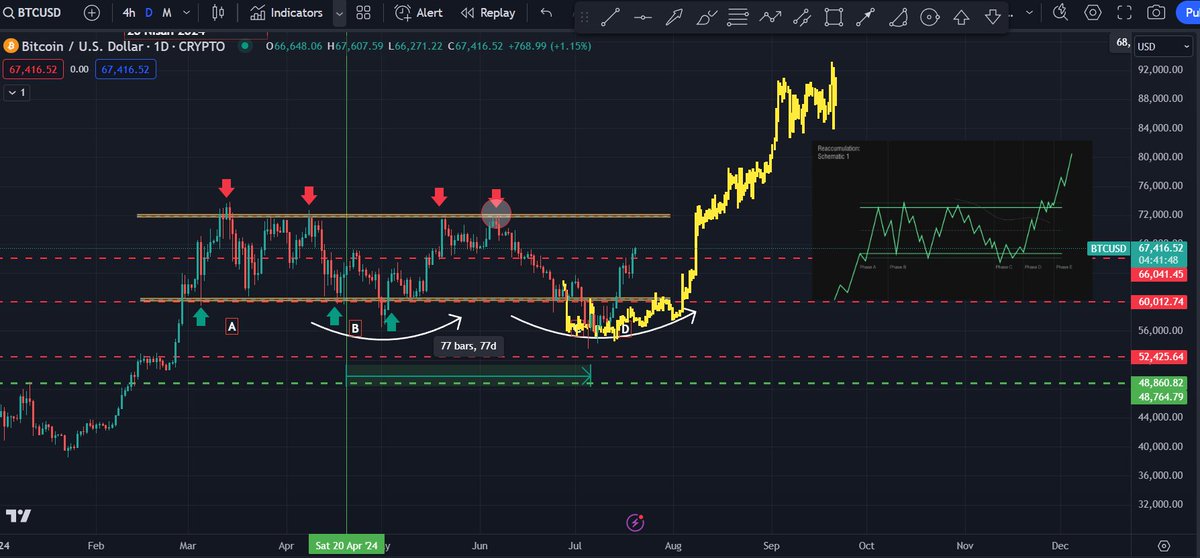This screenshot has height=558, width=1200.
Task: Open time axis settings gear
Action: pos(1163,546)
